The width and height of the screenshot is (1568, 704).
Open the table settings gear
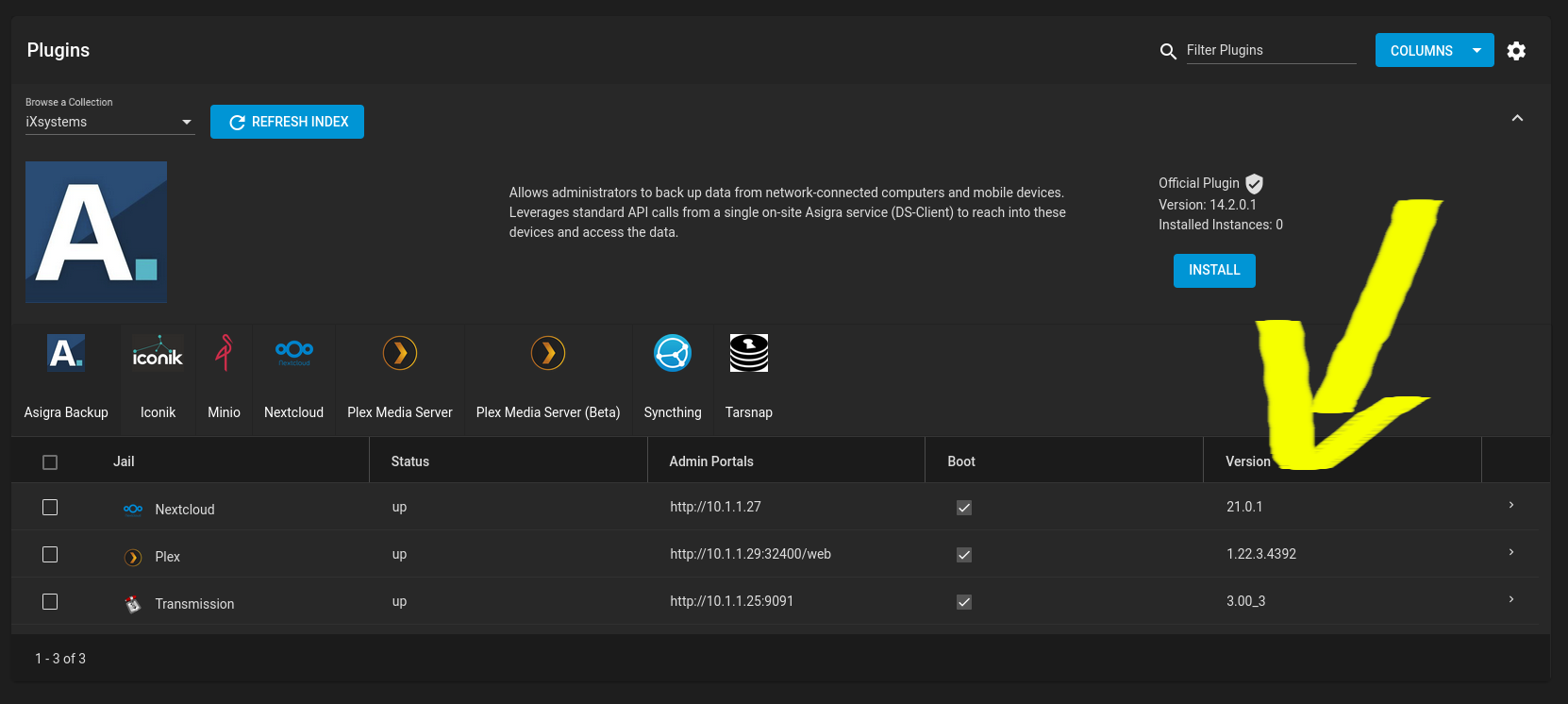[x=1516, y=51]
